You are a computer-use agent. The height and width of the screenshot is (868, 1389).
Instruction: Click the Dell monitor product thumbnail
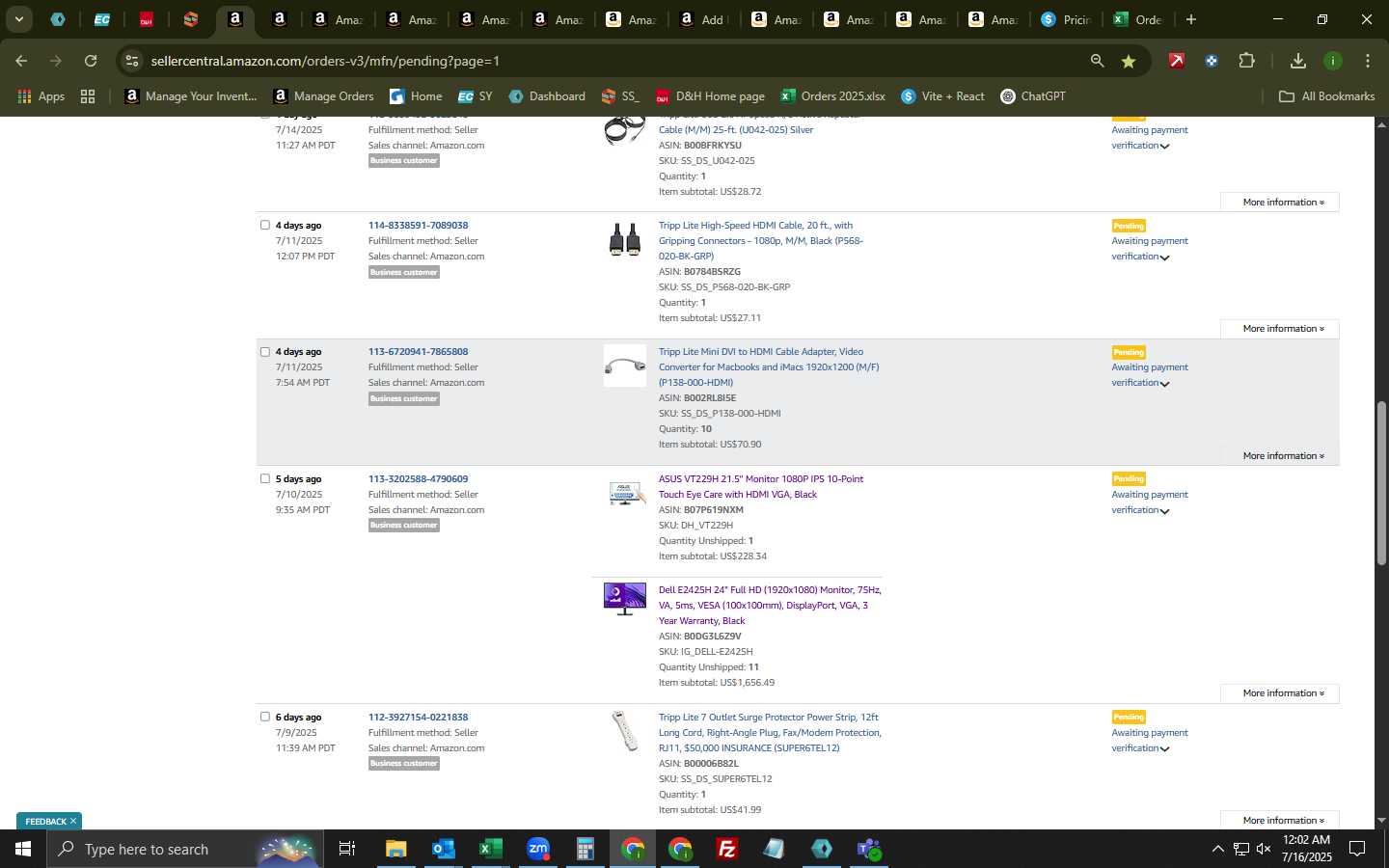click(625, 598)
